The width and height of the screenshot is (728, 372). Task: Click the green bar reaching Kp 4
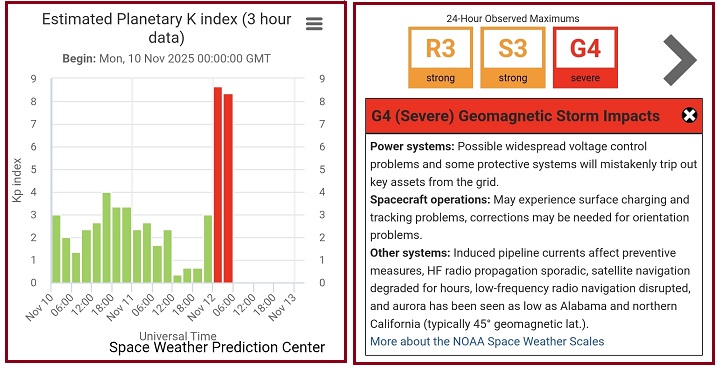(106, 238)
